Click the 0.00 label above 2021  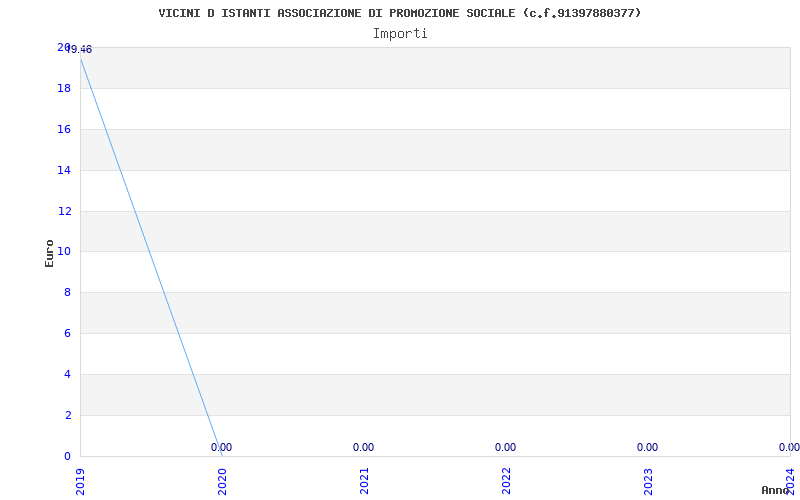pos(363,447)
